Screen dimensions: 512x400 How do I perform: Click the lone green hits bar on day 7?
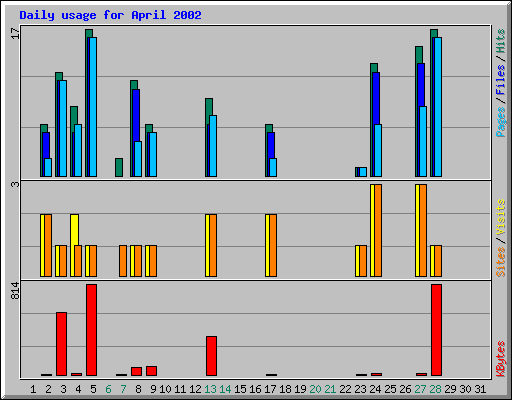point(119,167)
